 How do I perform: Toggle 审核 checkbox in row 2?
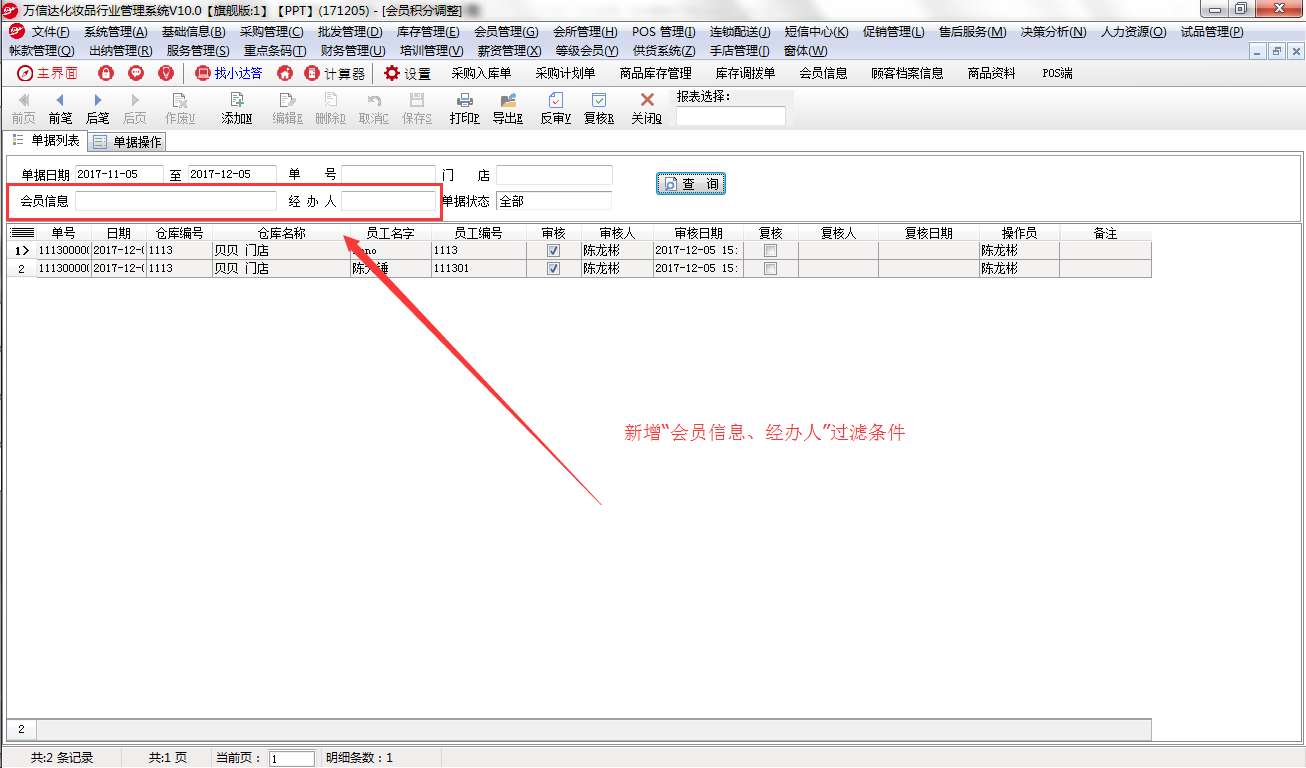click(x=553, y=269)
